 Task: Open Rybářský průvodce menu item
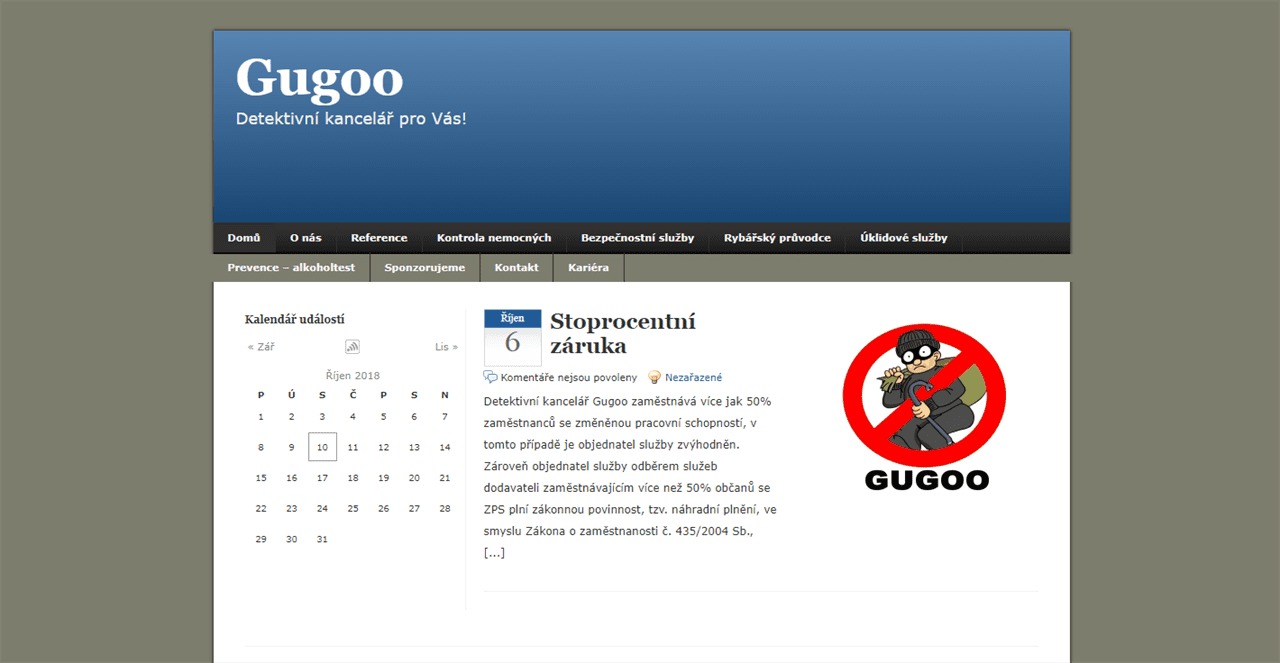click(778, 238)
